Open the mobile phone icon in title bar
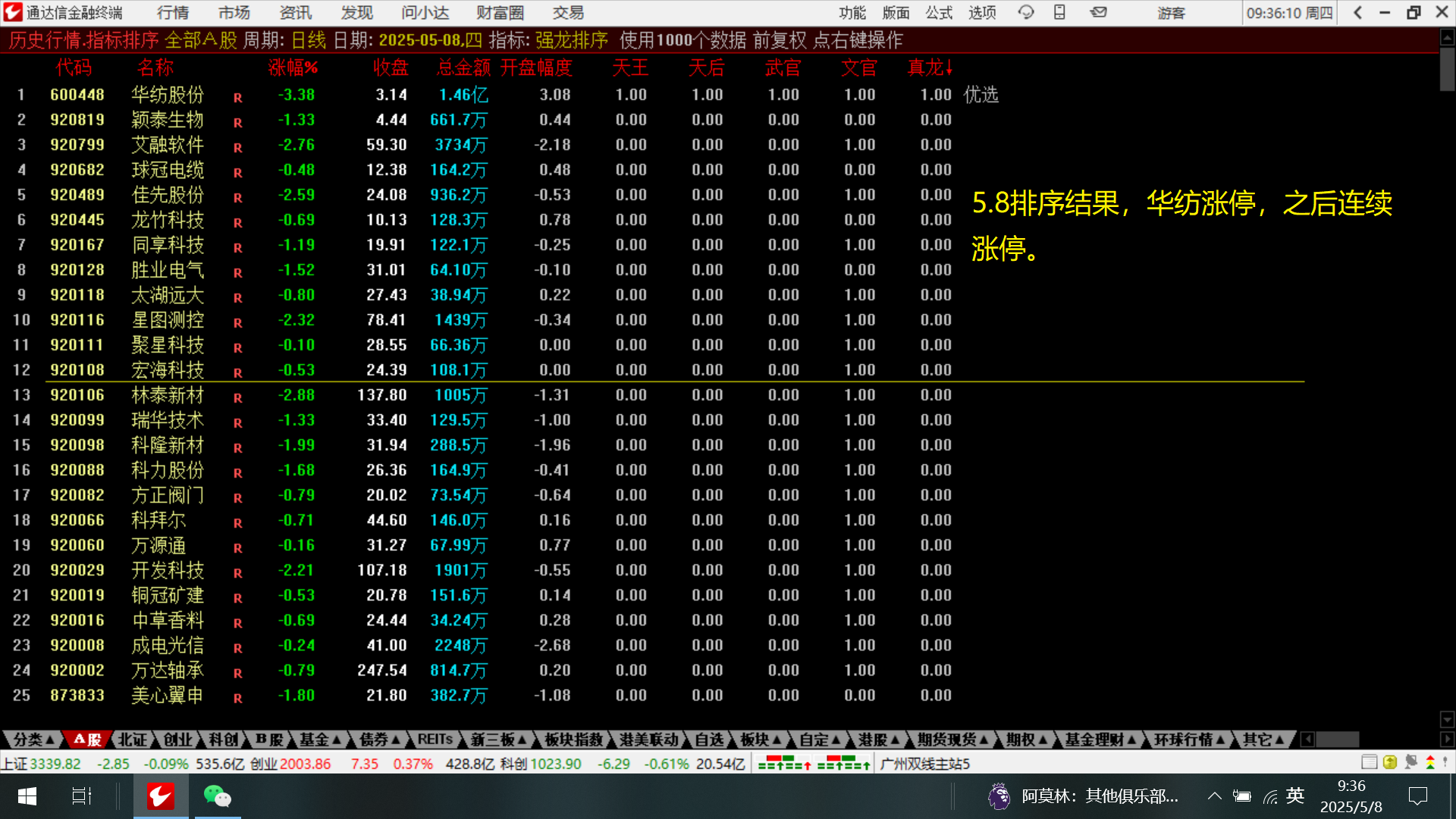 click(1059, 12)
